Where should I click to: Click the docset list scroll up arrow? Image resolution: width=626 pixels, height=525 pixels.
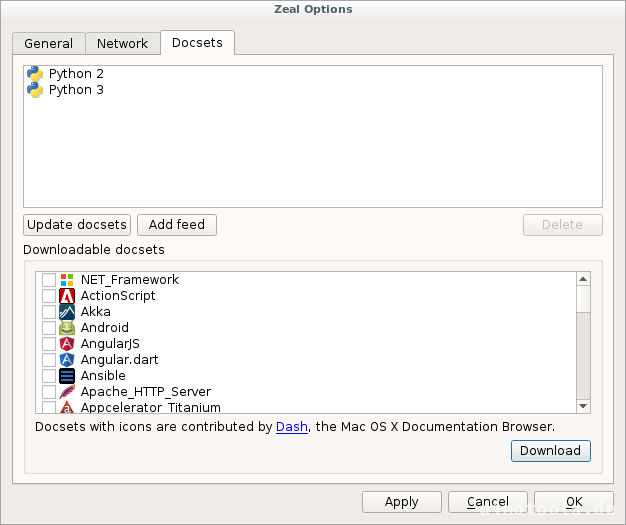583,279
